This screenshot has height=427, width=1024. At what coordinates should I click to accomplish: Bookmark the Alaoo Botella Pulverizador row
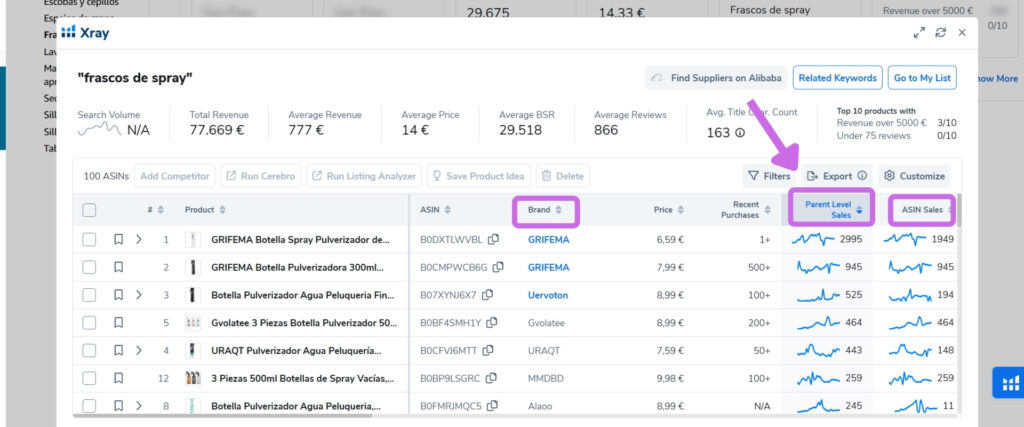(x=118, y=406)
